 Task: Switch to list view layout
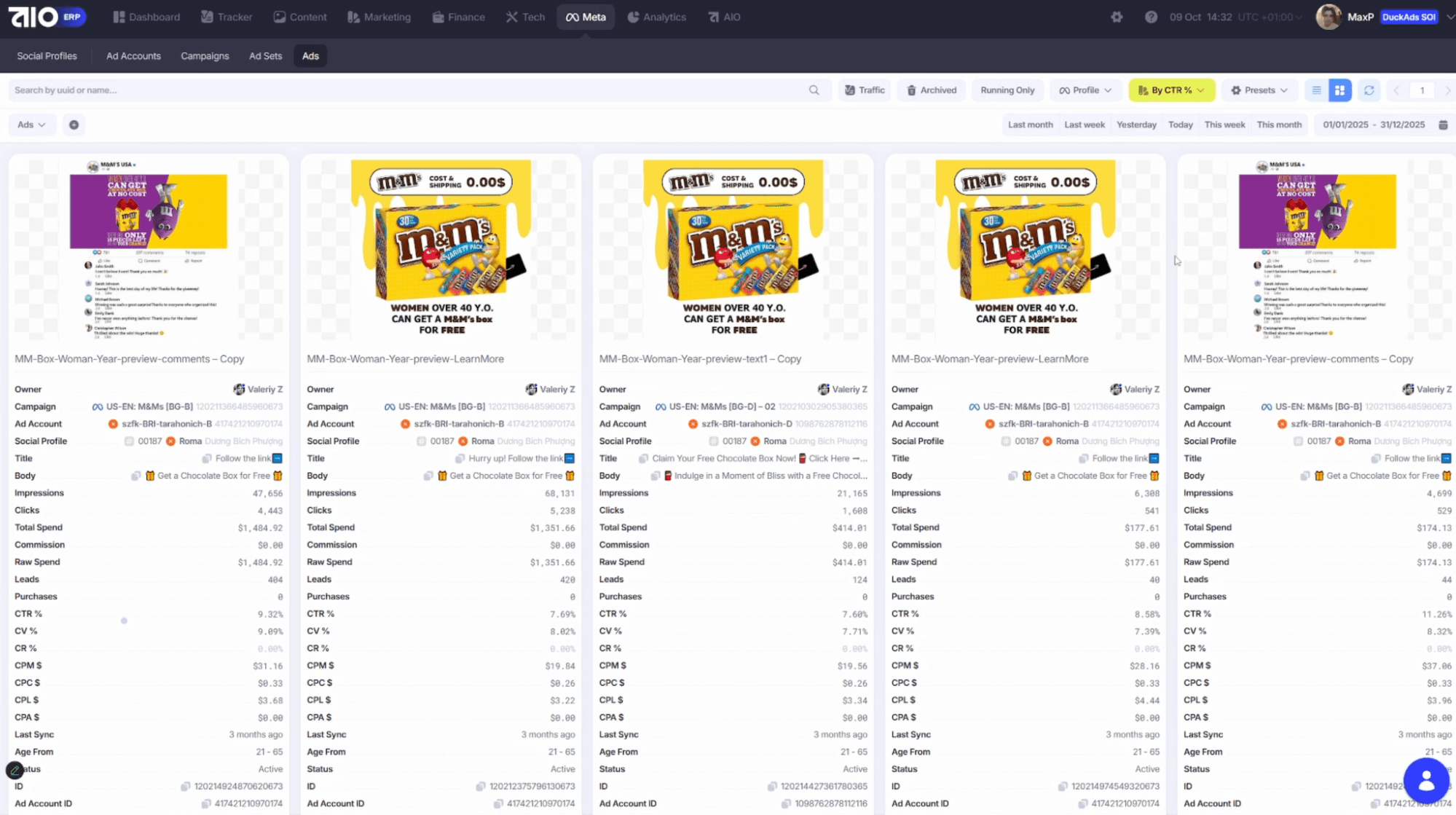tap(1316, 90)
